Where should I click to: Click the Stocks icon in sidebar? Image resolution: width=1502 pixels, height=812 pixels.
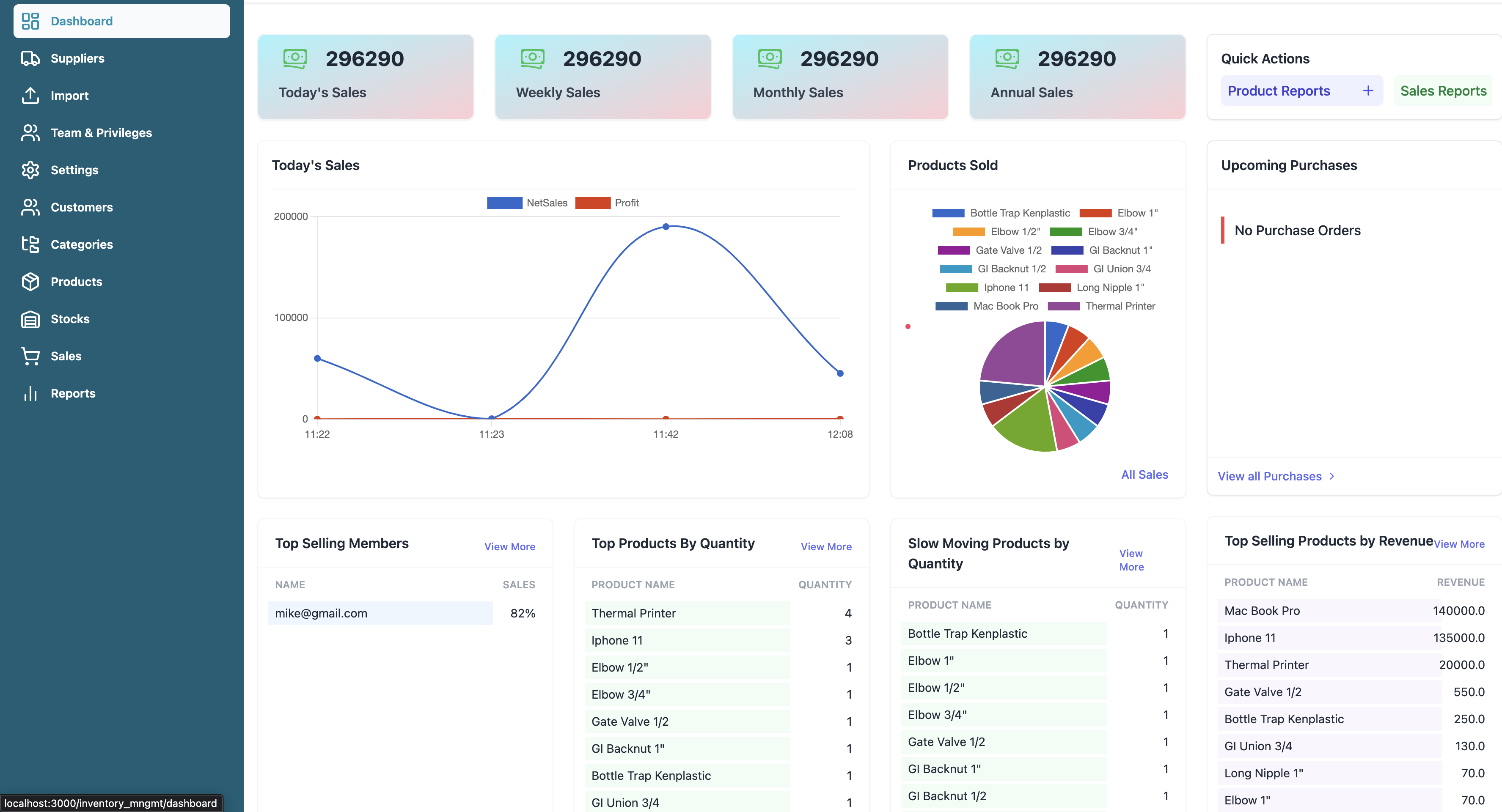(30, 319)
